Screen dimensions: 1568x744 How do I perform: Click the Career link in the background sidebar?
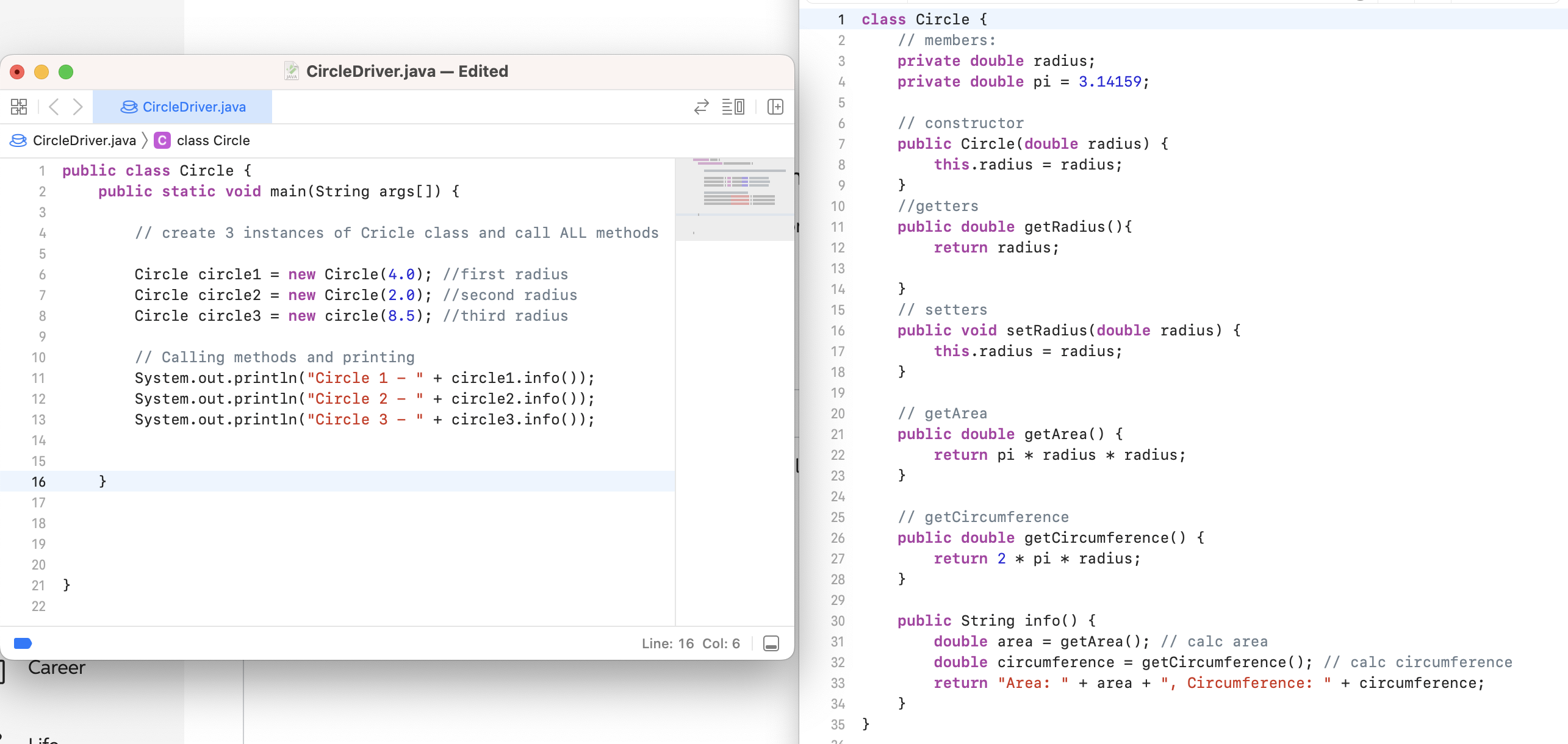click(56, 668)
